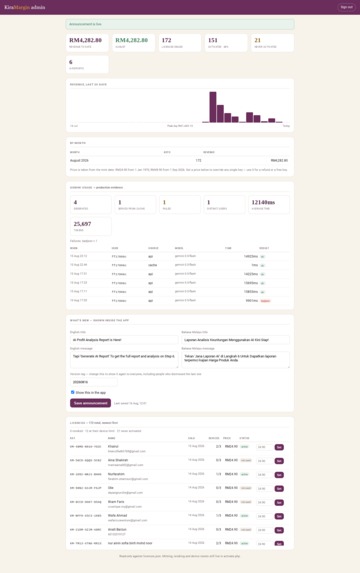Click Khairul's name in the licences table
The width and height of the screenshot is (360, 573).
pyautogui.click(x=113, y=447)
